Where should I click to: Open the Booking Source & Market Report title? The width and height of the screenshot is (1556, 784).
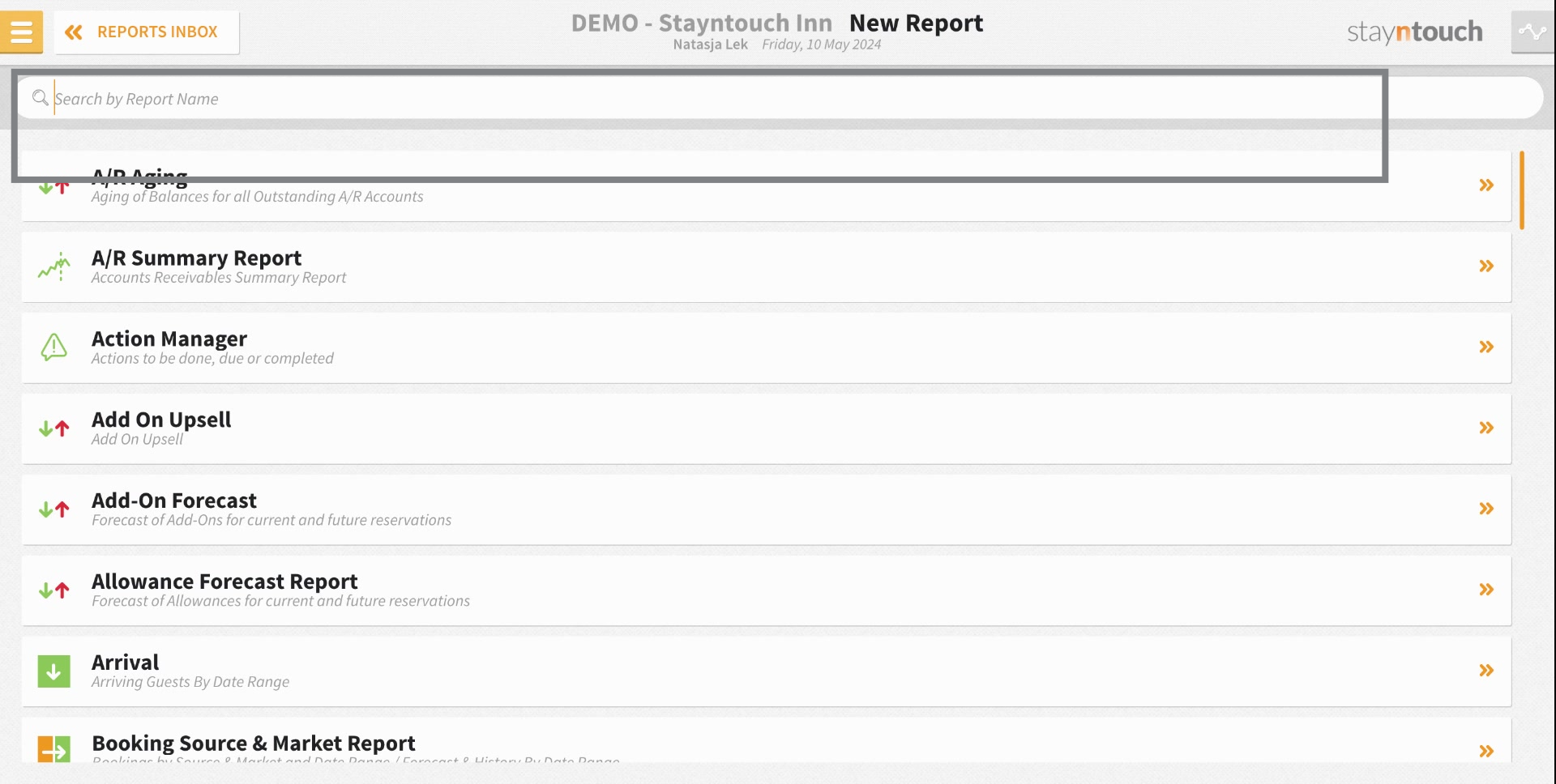(x=254, y=744)
